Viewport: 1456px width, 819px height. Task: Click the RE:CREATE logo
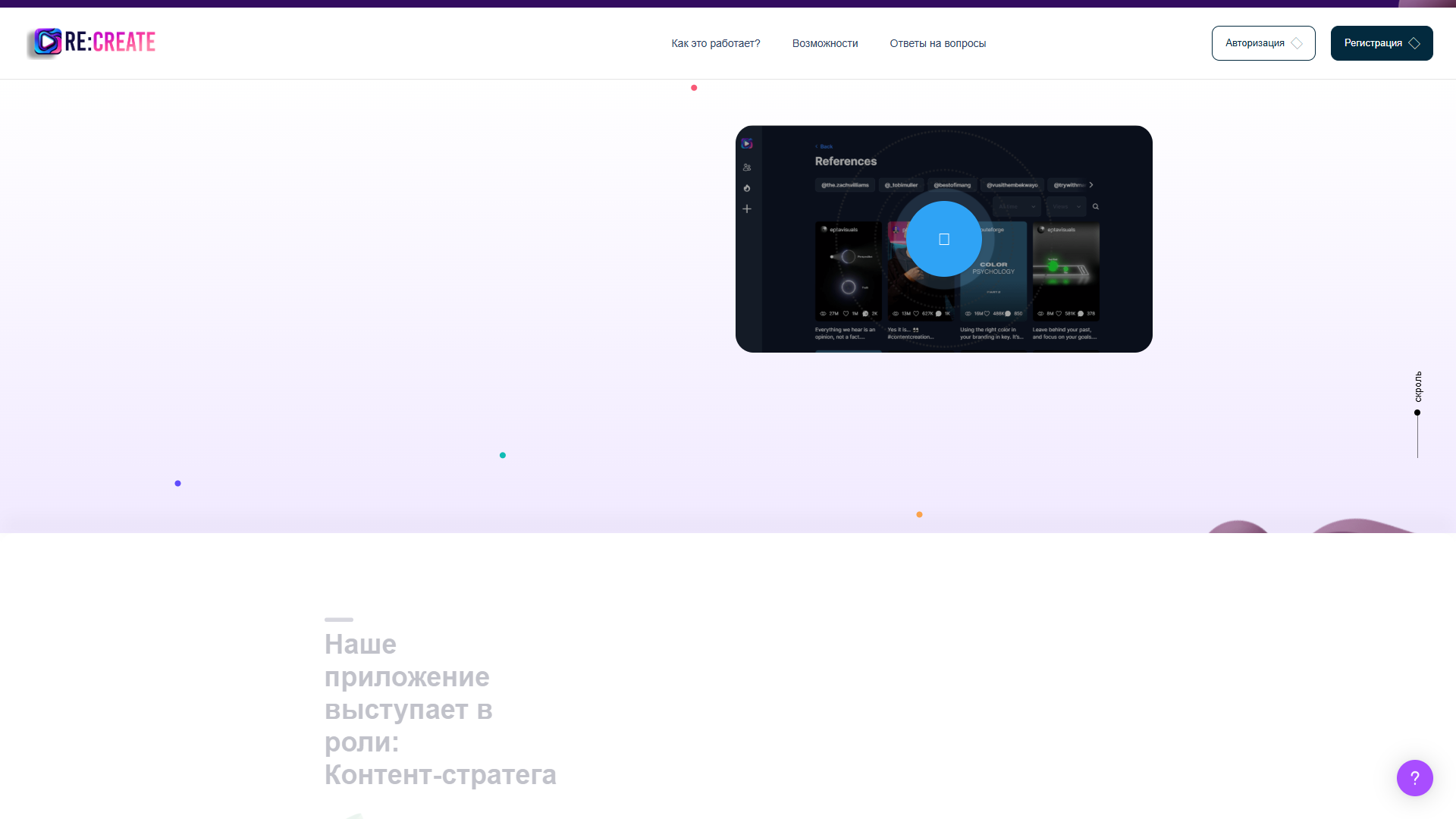point(91,42)
